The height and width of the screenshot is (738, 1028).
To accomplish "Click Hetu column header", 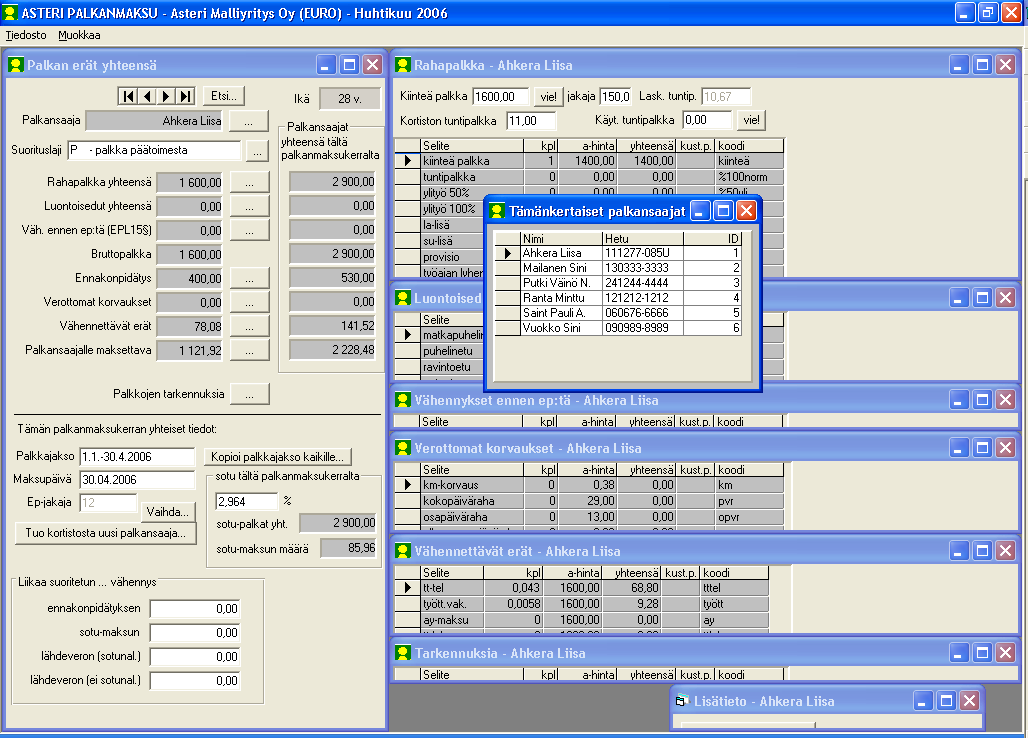I will click(x=642, y=239).
